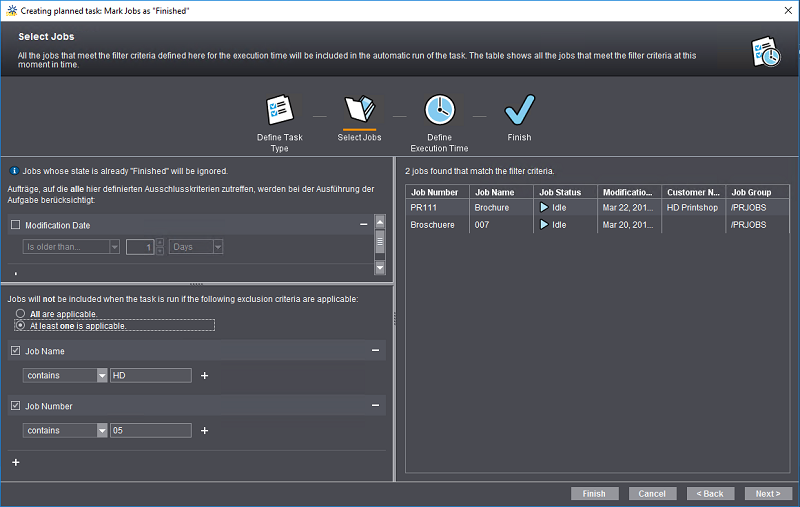Enable the Modification Date checkbox
Viewport: 800px width, 507px height.
click(15, 225)
